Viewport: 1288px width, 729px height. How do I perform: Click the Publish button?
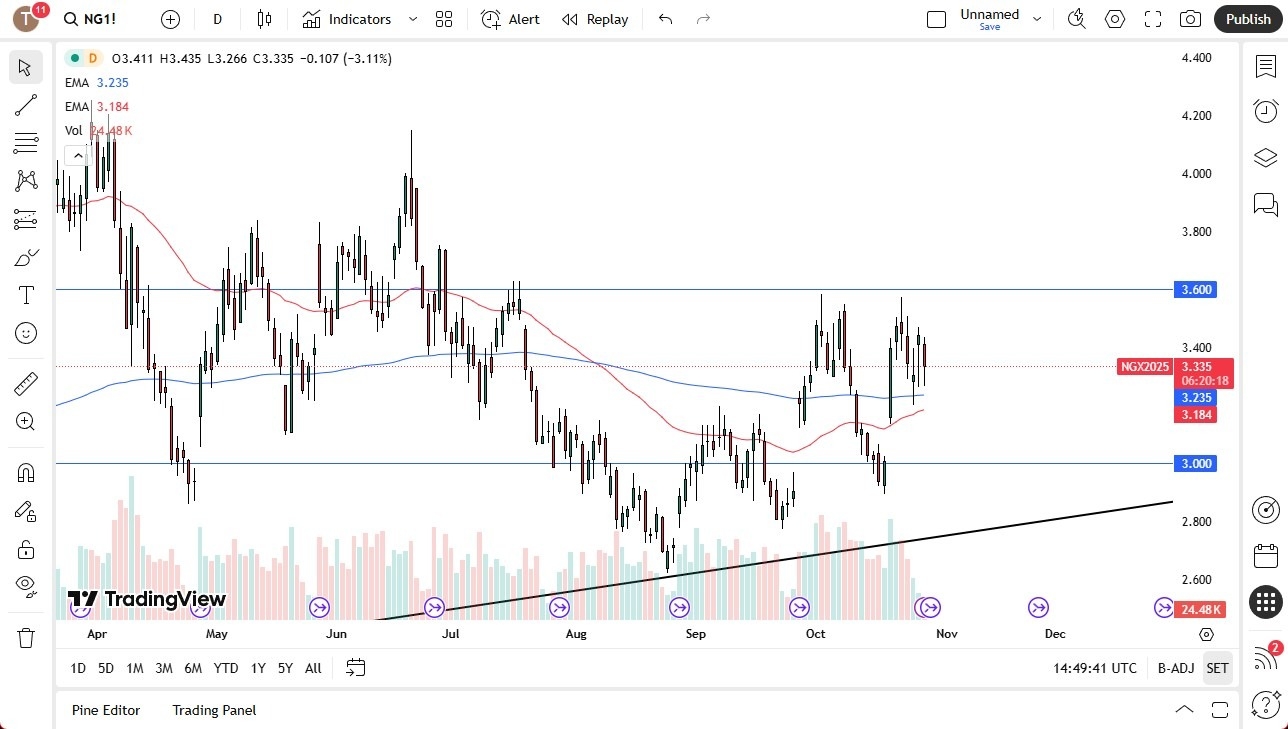pos(1247,19)
